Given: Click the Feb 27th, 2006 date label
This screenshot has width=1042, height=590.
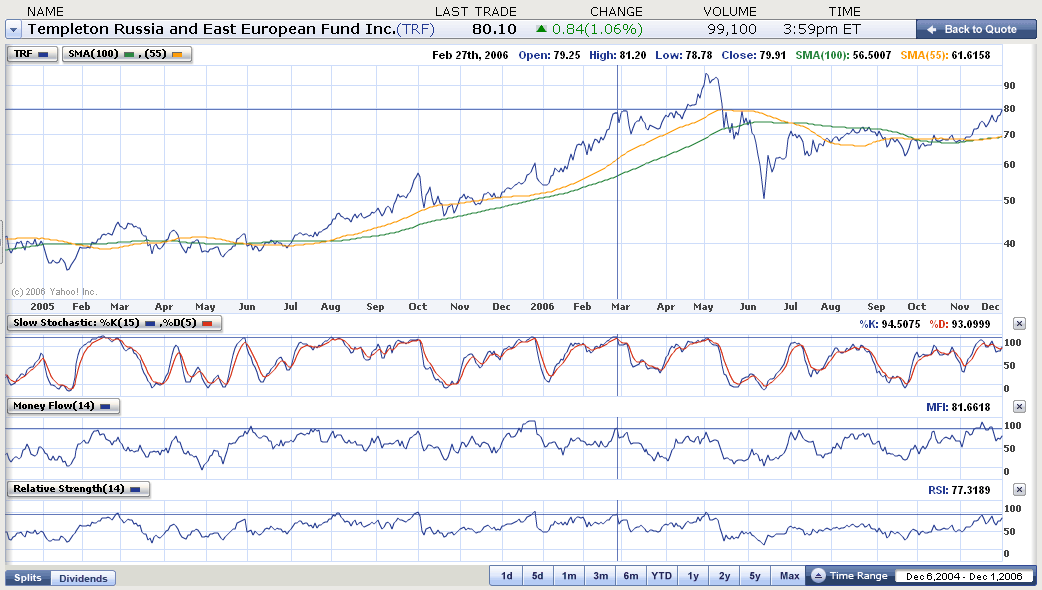Looking at the screenshot, I should pyautogui.click(x=470, y=55).
